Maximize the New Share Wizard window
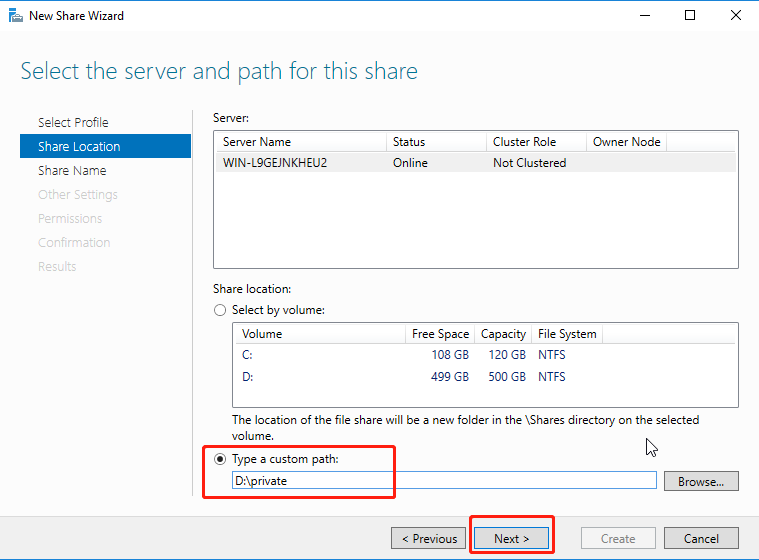This screenshot has height=560, width=759. [690, 16]
